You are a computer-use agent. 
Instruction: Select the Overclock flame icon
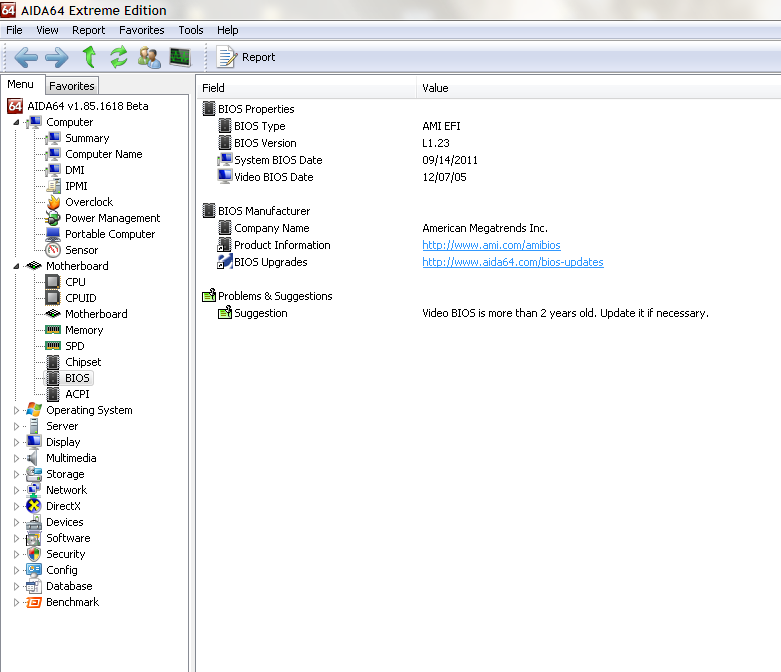pos(53,202)
